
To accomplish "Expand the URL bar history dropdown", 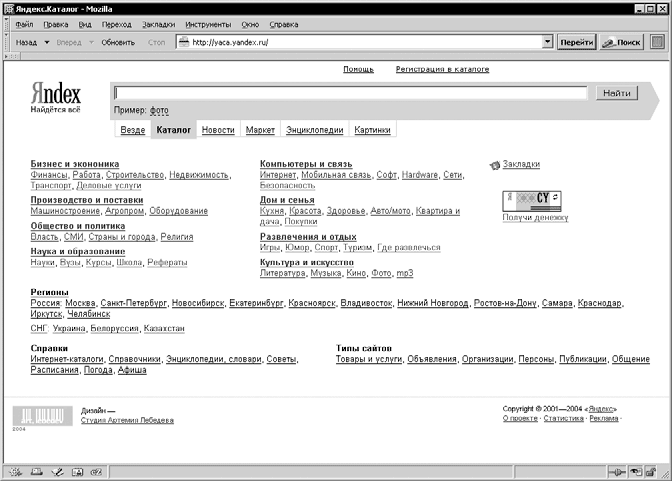I will tap(547, 42).
